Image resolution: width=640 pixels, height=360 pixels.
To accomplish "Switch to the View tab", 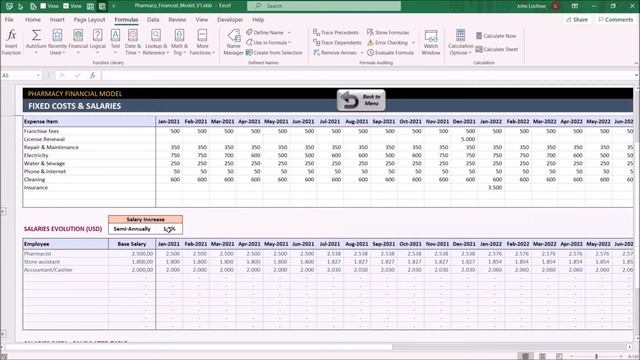I will click(202, 20).
